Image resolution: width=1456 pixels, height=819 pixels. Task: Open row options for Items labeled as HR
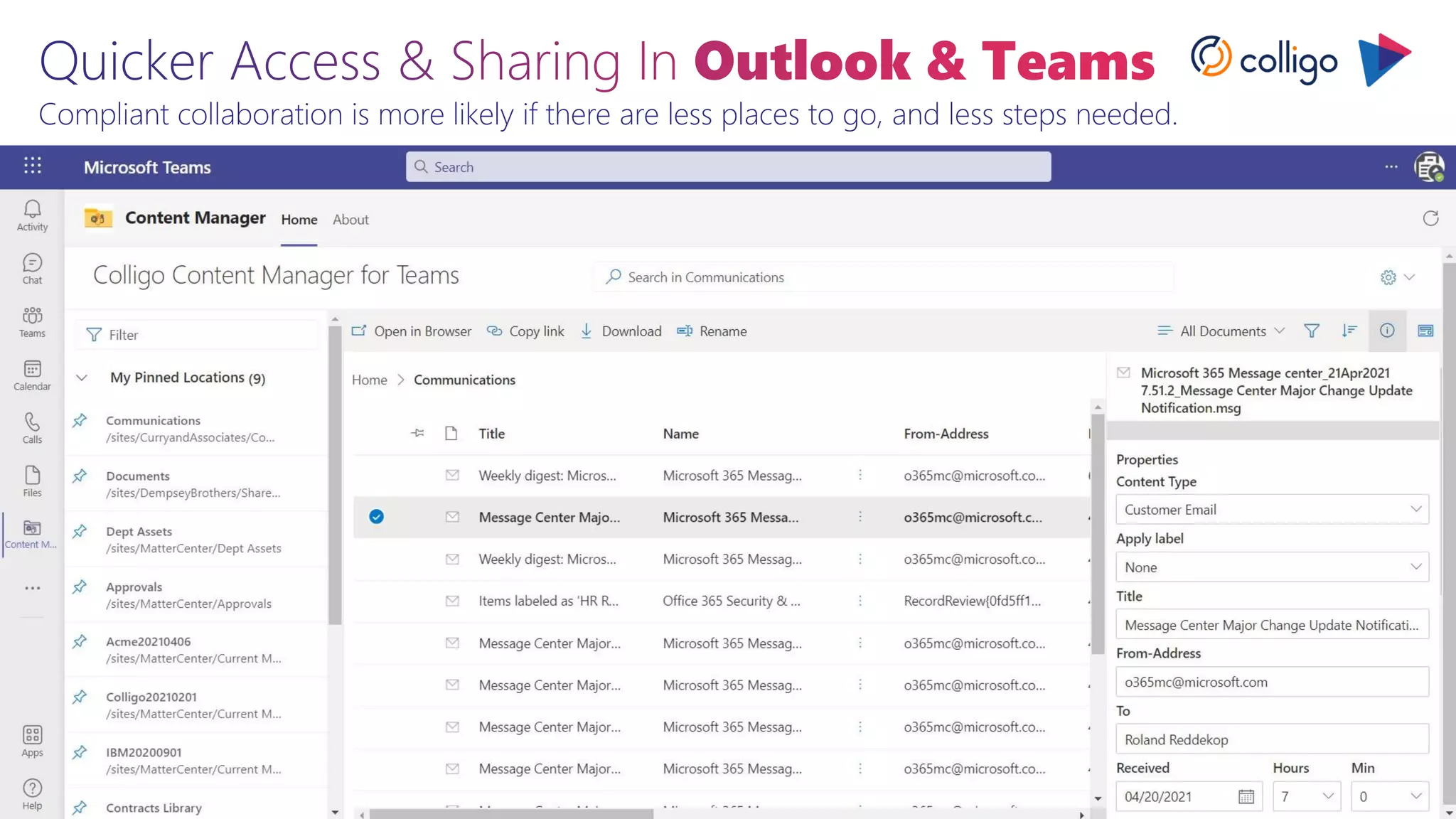pos(860,601)
